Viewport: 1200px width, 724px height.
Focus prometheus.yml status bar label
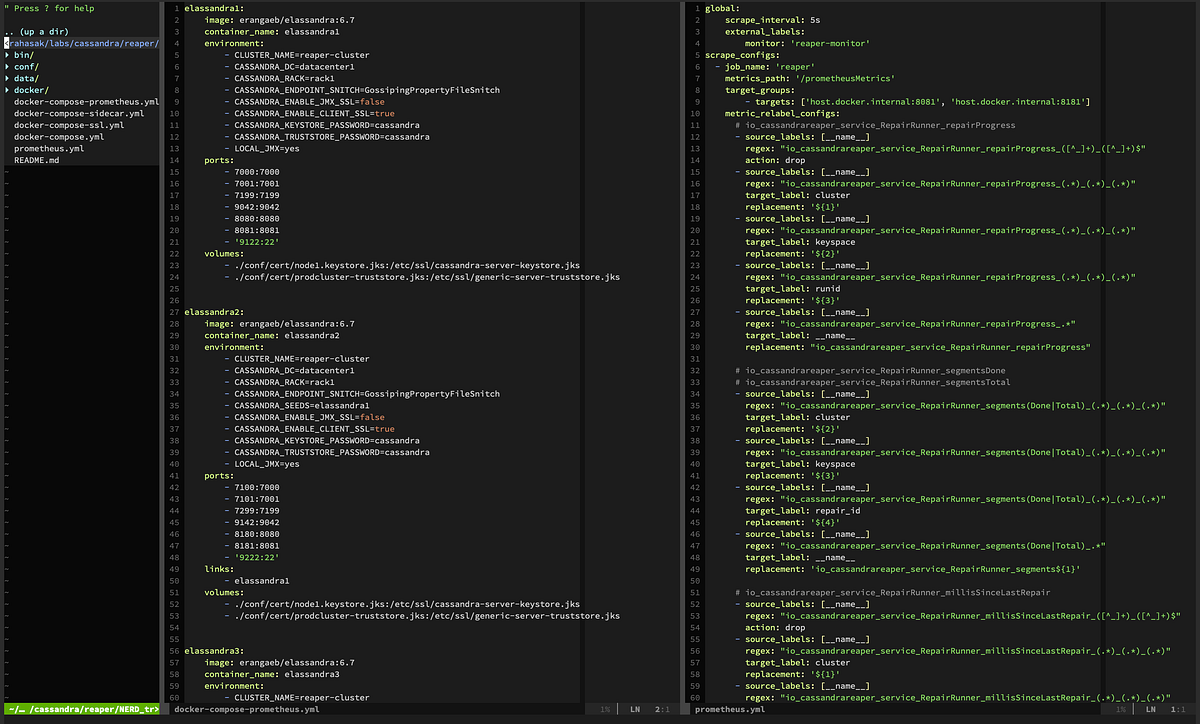point(730,709)
